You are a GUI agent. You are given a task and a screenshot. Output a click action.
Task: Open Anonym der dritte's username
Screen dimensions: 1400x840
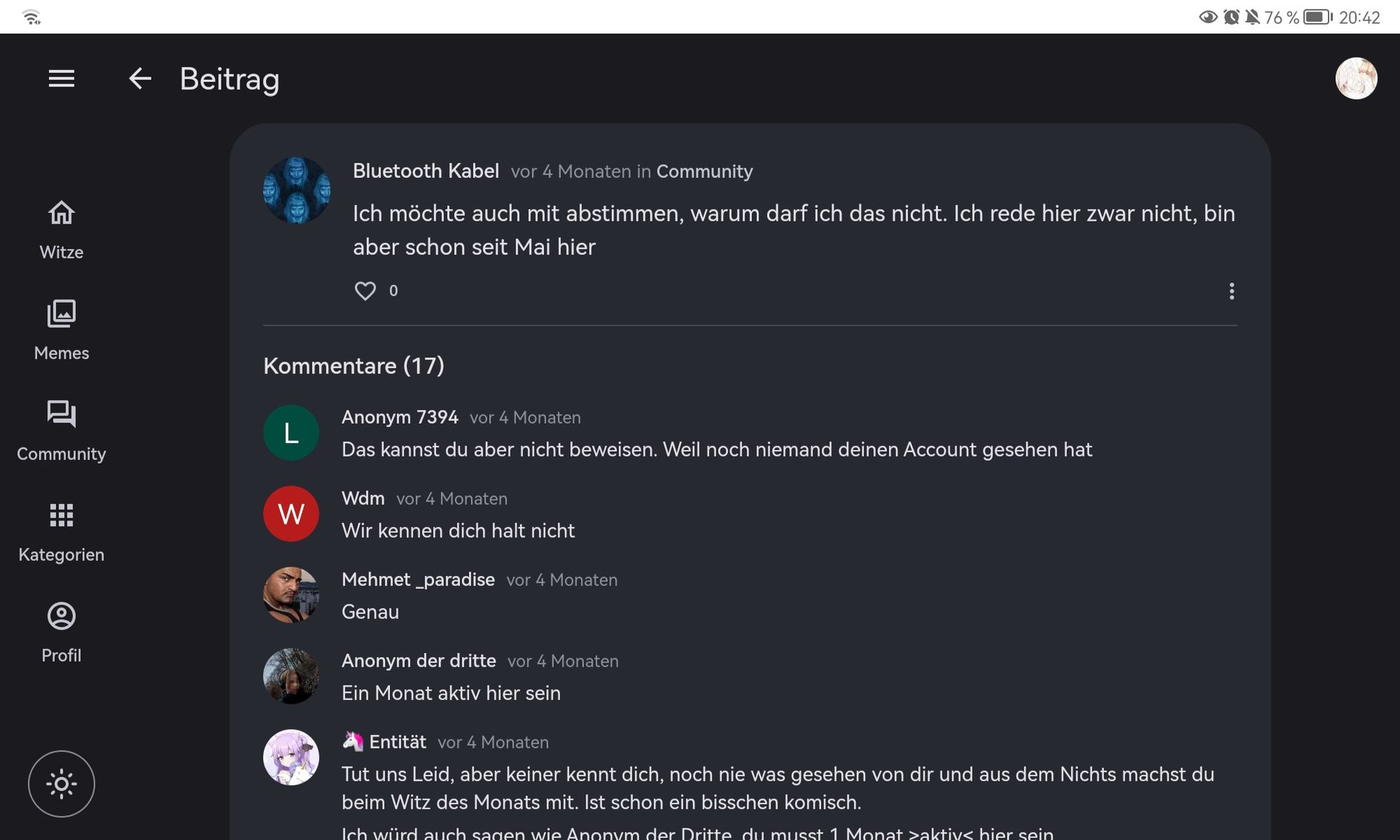pyautogui.click(x=419, y=661)
